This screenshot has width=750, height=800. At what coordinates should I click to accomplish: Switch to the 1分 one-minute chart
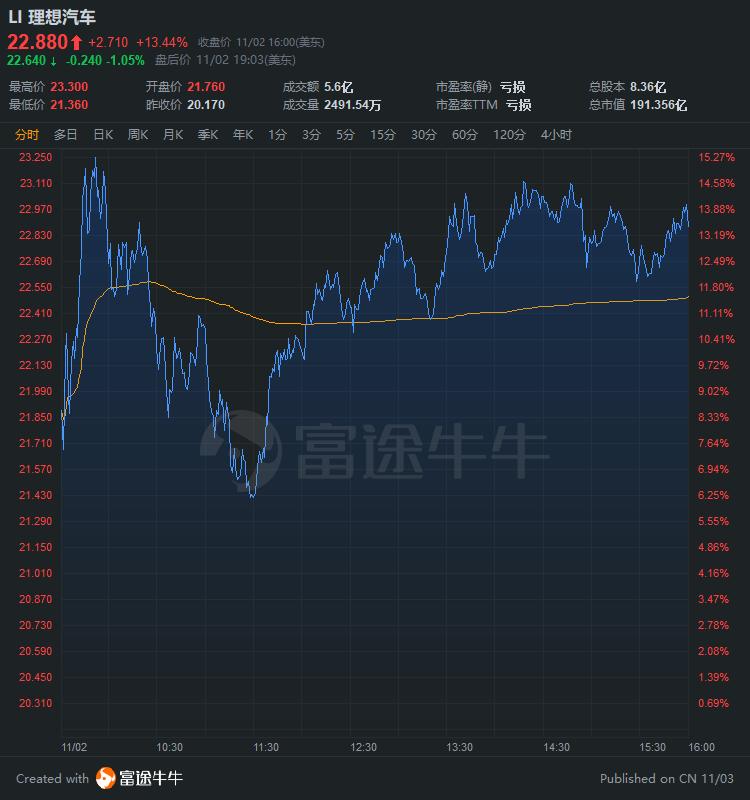tap(277, 135)
